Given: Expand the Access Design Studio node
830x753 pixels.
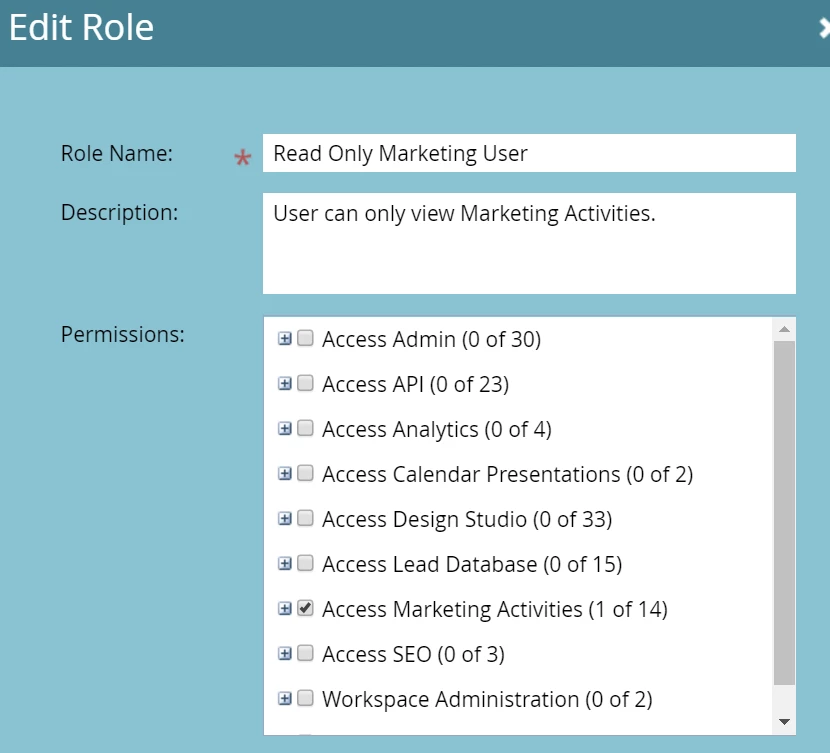Looking at the screenshot, I should 285,519.
